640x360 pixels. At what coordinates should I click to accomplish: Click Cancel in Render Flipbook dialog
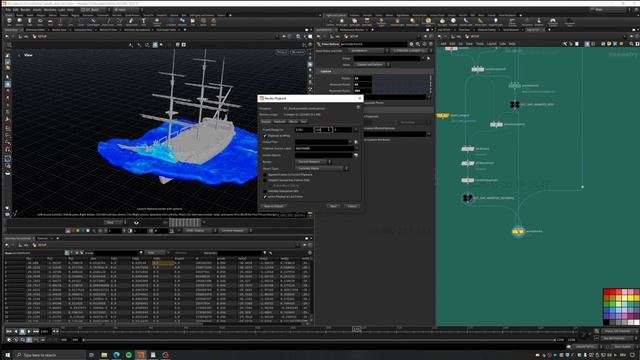[x=352, y=206]
